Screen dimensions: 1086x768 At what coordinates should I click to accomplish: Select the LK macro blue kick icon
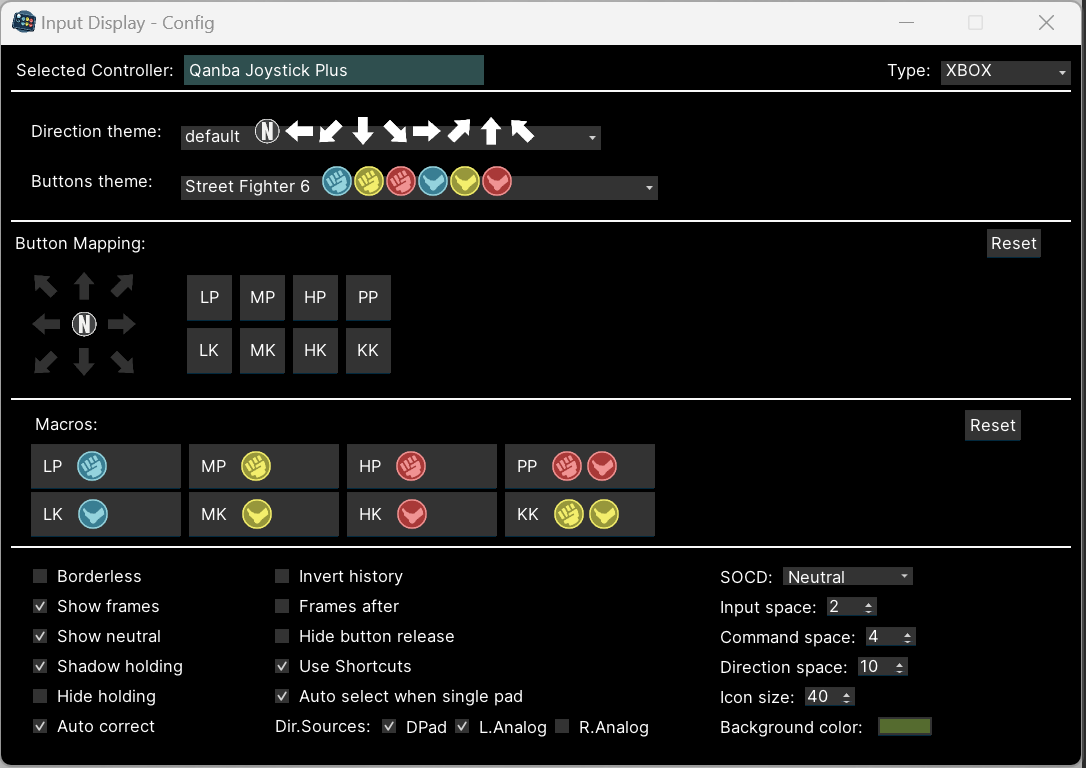tap(92, 515)
